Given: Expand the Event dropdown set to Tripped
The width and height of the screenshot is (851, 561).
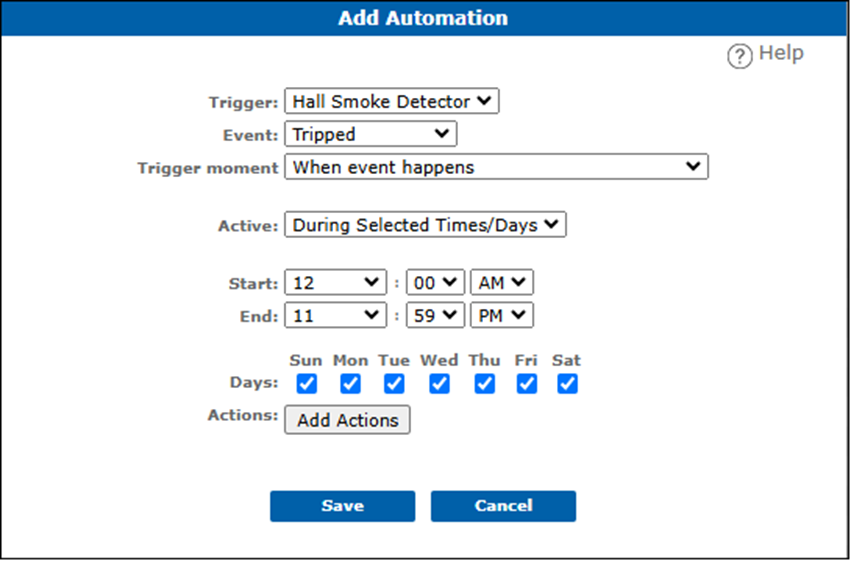Looking at the screenshot, I should pos(371,134).
